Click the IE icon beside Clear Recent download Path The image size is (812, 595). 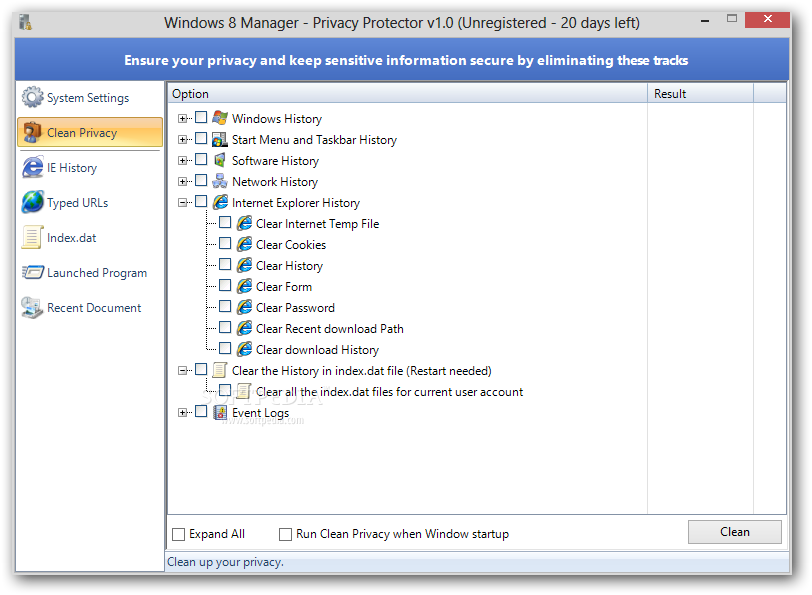point(244,328)
